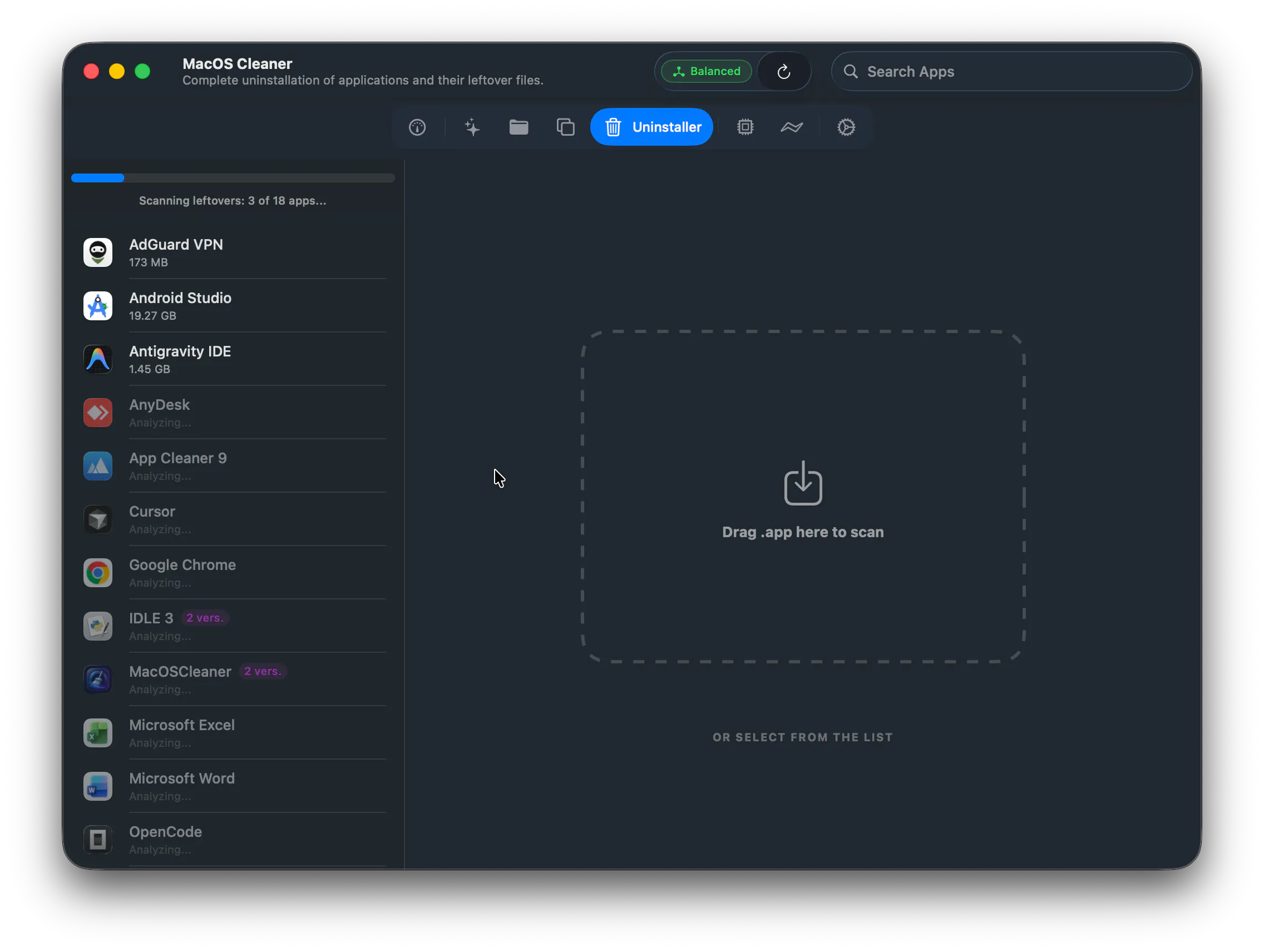Image resolution: width=1264 pixels, height=952 pixels.
Task: Click the Microsoft Word app icon
Action: 98,786
